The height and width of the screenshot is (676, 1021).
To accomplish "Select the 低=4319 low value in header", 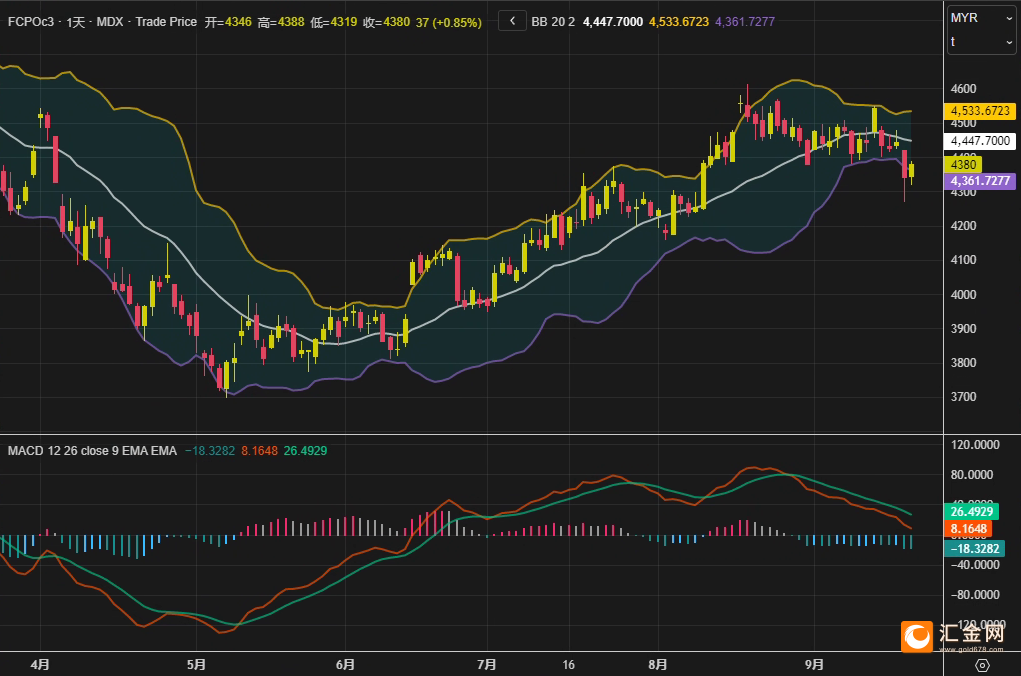I will coord(333,22).
